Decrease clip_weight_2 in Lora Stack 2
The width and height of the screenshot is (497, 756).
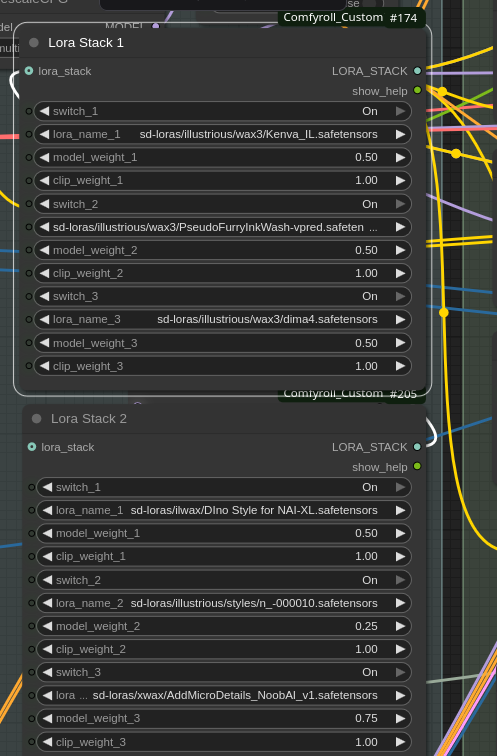[47, 649]
